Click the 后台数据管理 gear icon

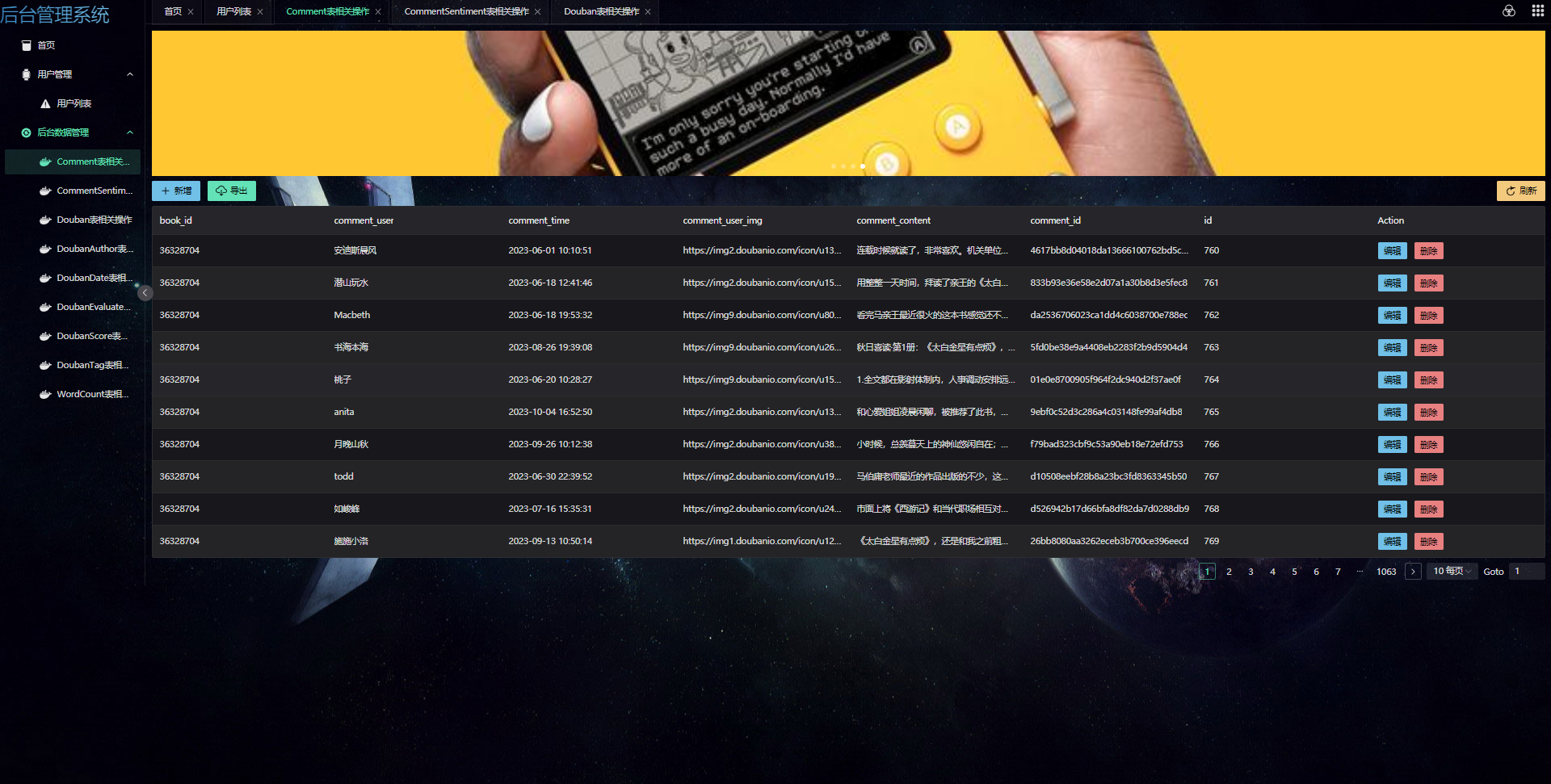pyautogui.click(x=27, y=132)
